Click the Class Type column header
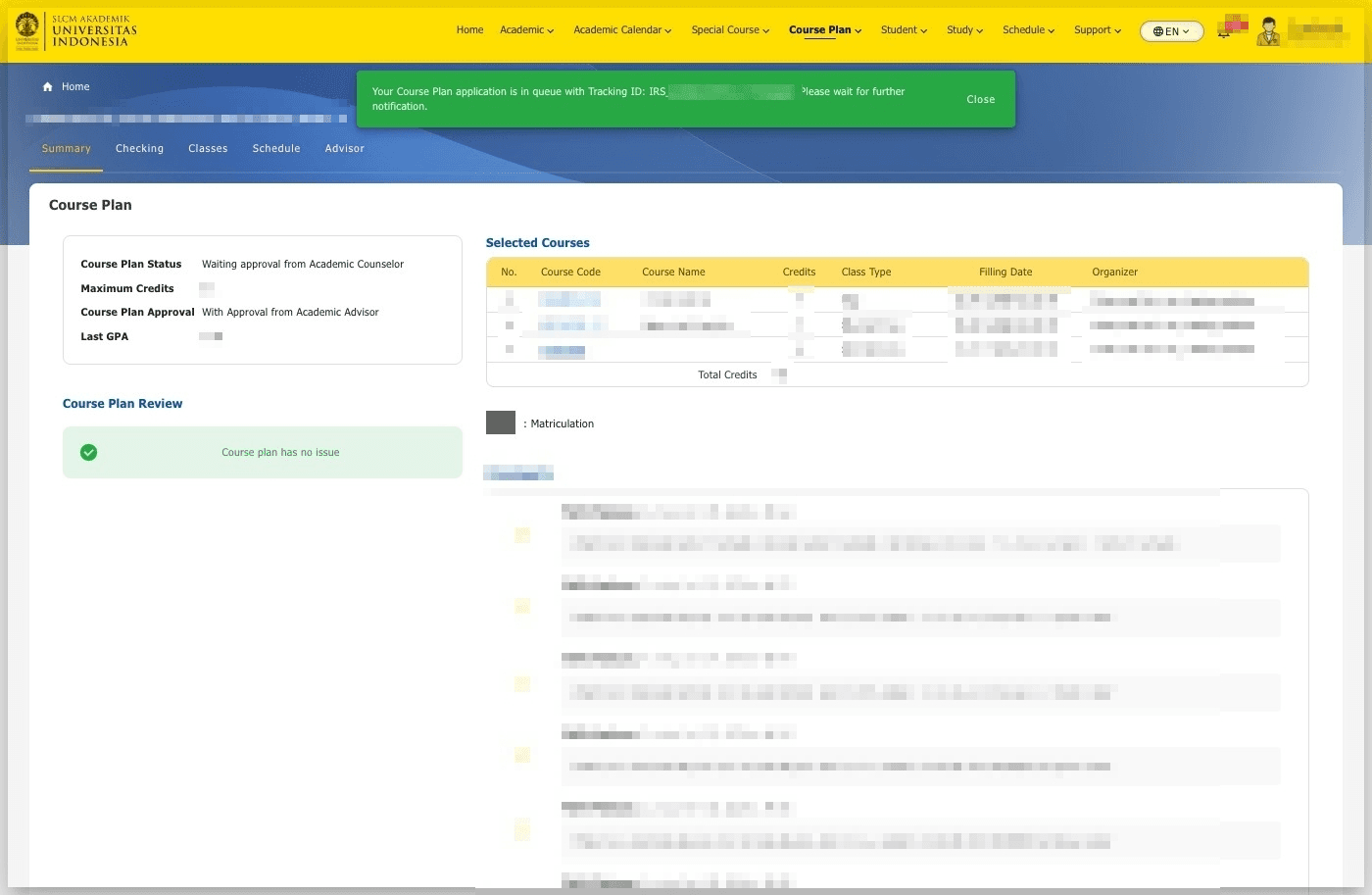This screenshot has height=895, width=1372. (866, 273)
